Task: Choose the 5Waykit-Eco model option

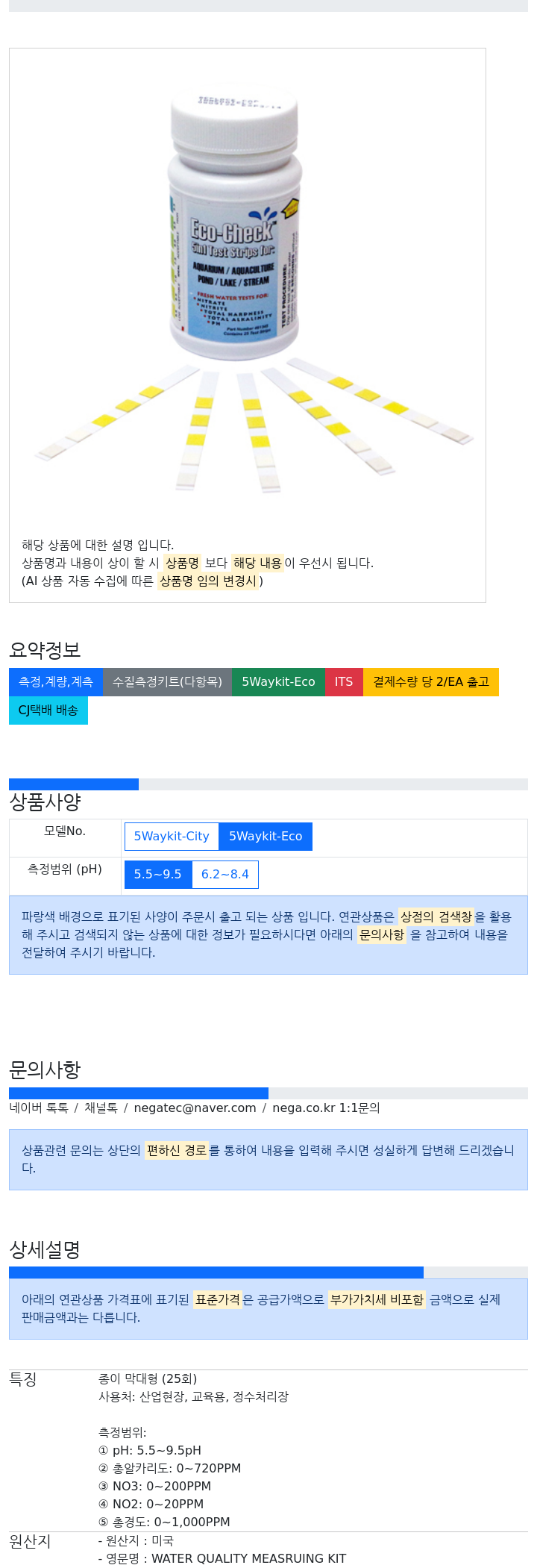Action: click(266, 837)
